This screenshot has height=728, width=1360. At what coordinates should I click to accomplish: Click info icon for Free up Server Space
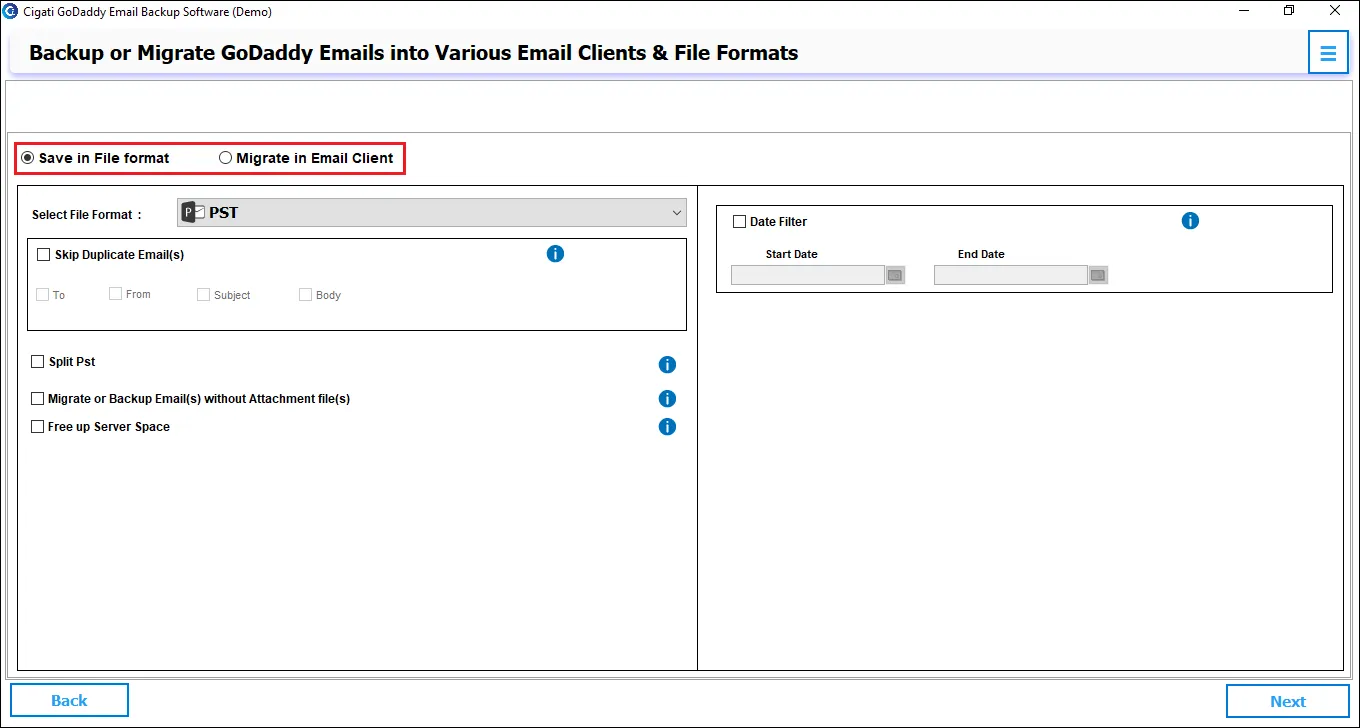pos(667,427)
